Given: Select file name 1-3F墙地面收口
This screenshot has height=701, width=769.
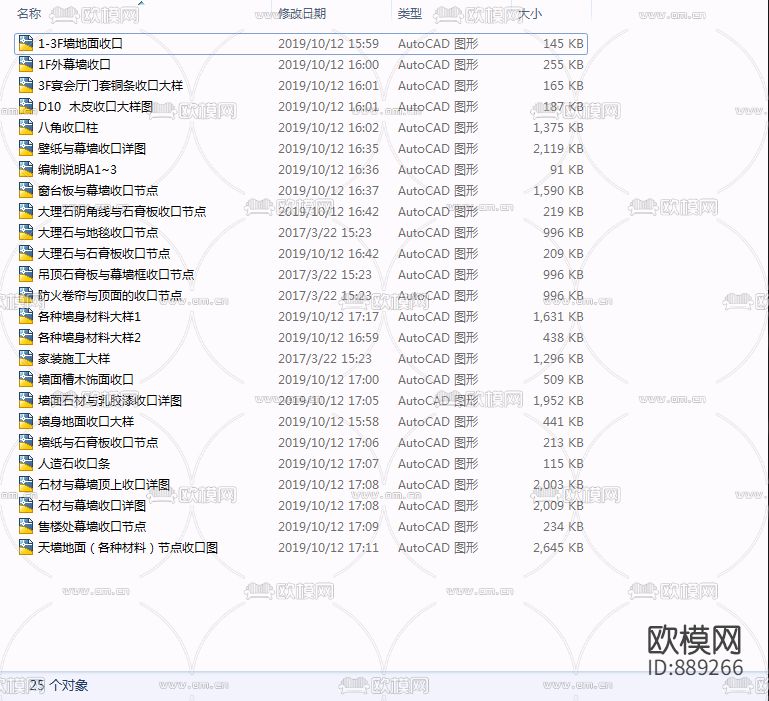Looking at the screenshot, I should 80,44.
